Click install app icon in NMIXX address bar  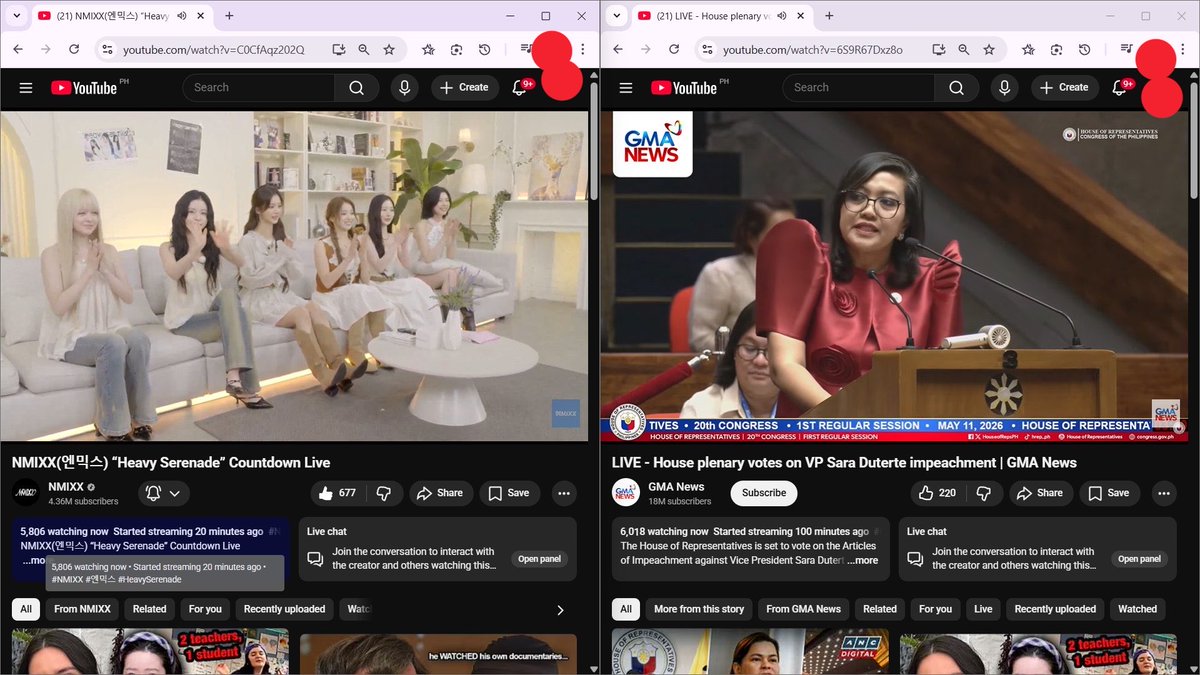point(339,50)
